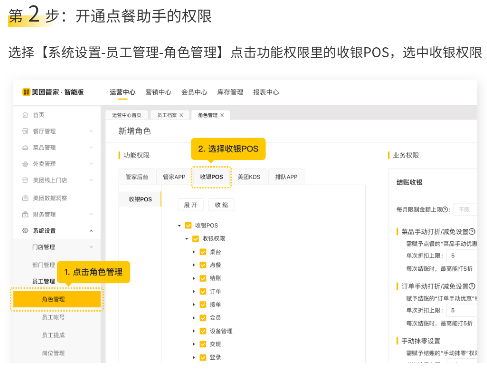
Task: Close the 角色管理 page tab
Action: (x=222, y=115)
